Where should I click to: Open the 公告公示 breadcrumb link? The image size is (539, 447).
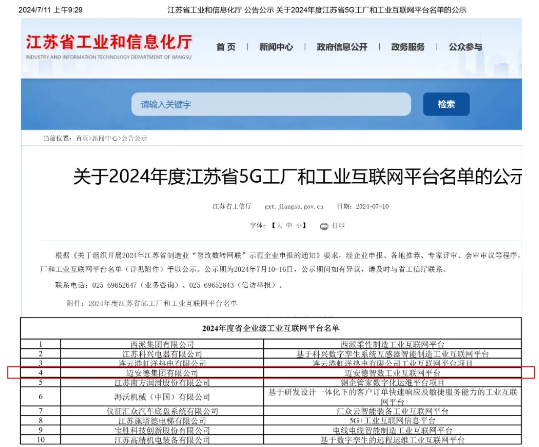coord(134,138)
